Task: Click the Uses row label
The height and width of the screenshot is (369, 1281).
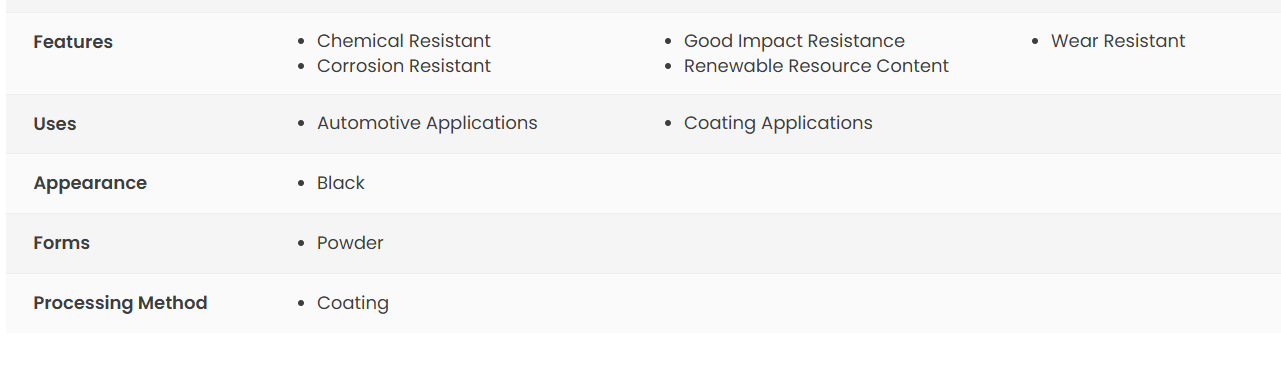Action: pos(55,124)
